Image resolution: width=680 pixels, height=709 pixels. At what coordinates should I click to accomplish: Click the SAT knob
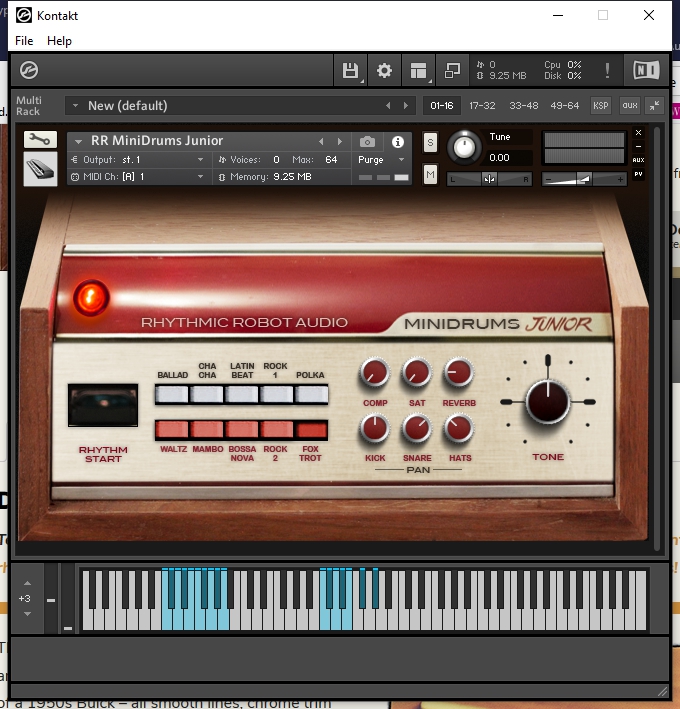click(416, 373)
